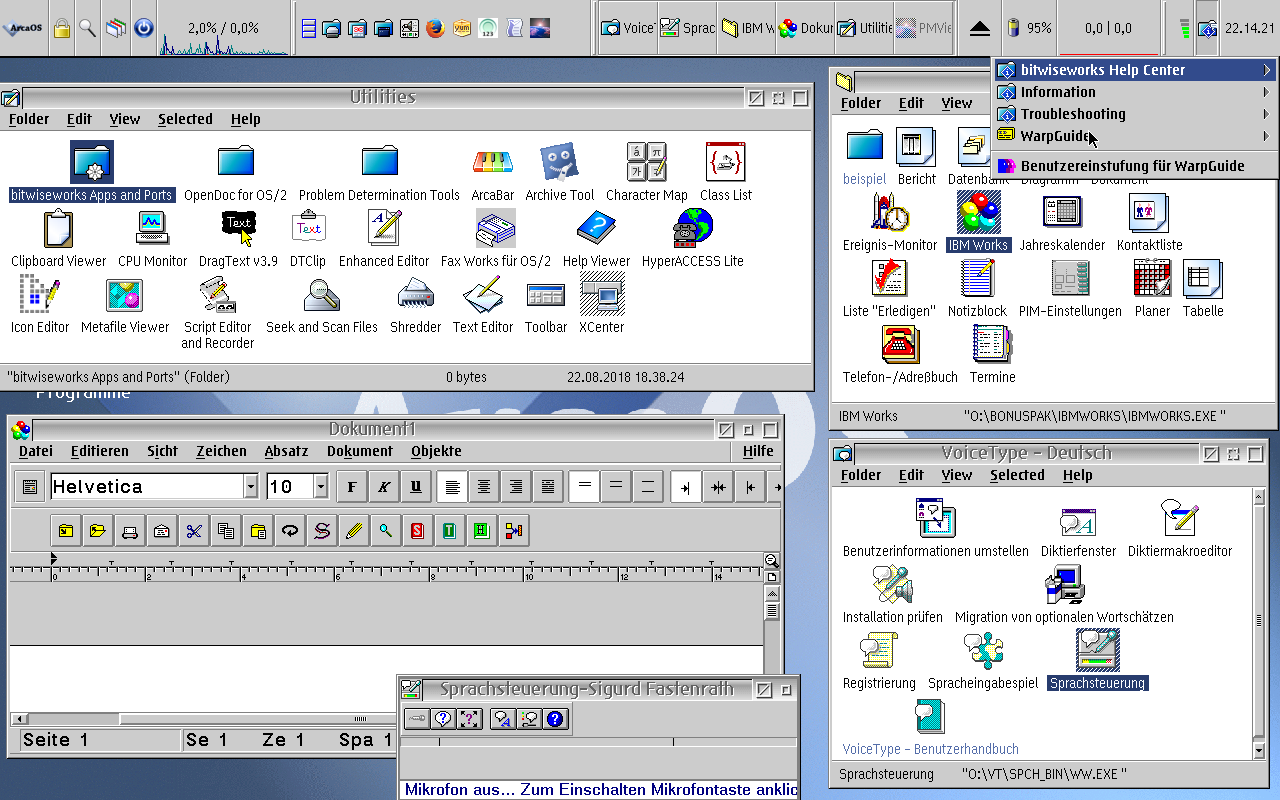1280x800 pixels.
Task: Open the Selected menu in Utilities
Action: [x=185, y=119]
